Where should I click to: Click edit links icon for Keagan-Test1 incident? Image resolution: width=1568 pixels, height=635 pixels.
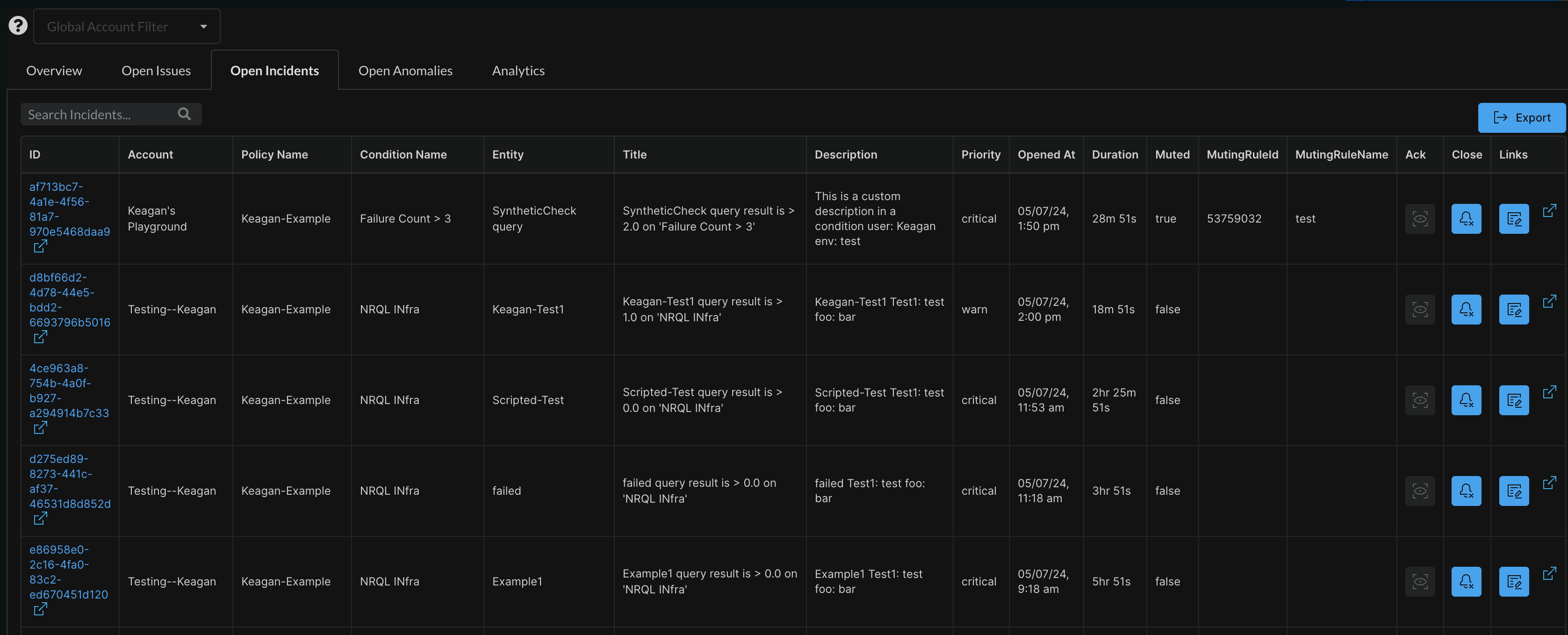point(1513,309)
